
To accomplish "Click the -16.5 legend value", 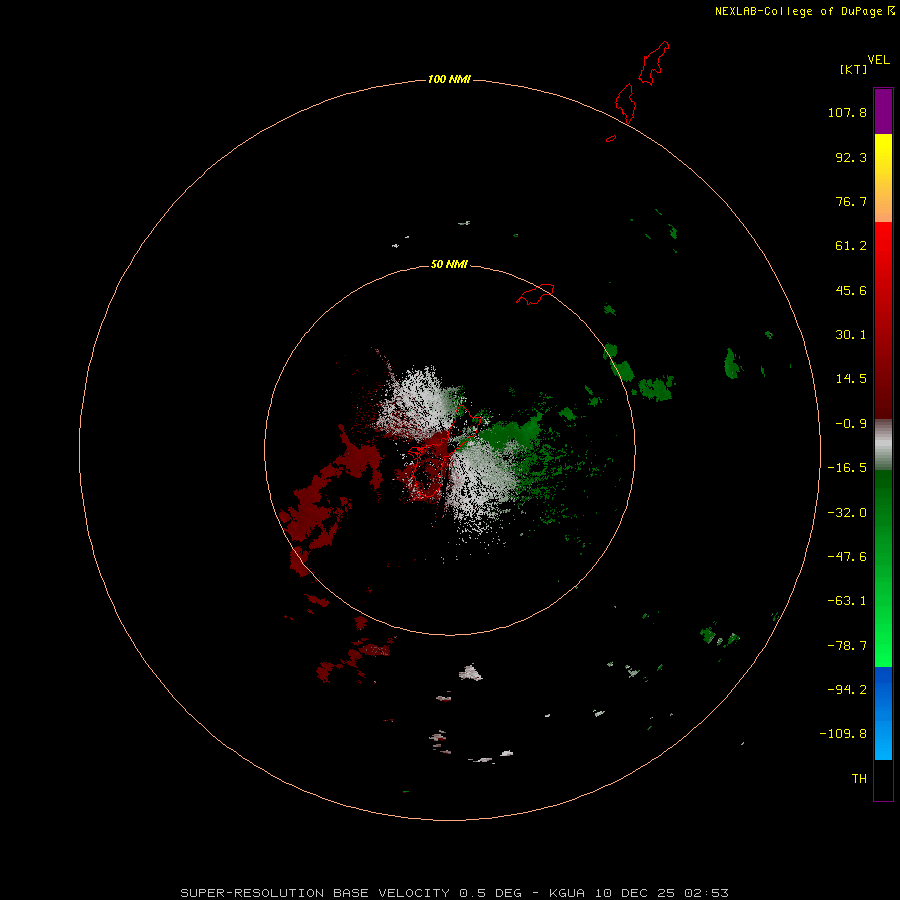I will click(847, 468).
